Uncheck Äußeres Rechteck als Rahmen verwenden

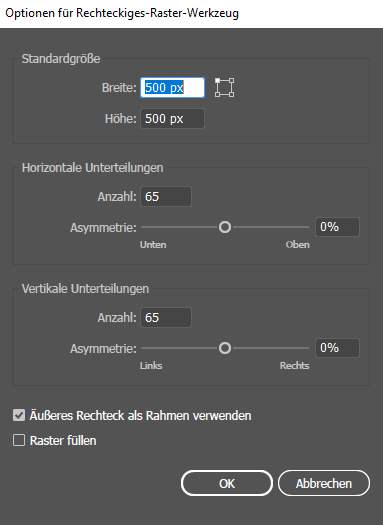[x=19, y=416]
